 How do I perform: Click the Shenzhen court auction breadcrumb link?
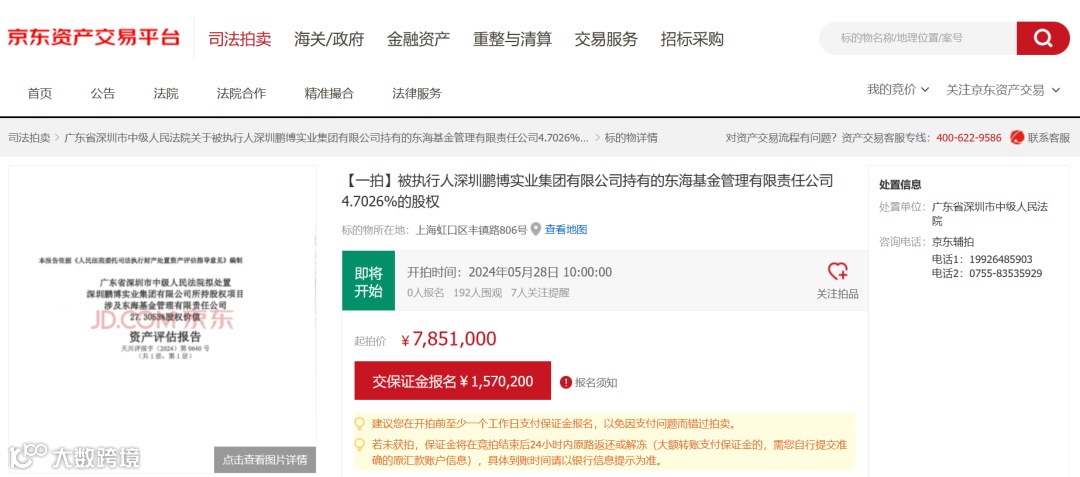click(326, 138)
